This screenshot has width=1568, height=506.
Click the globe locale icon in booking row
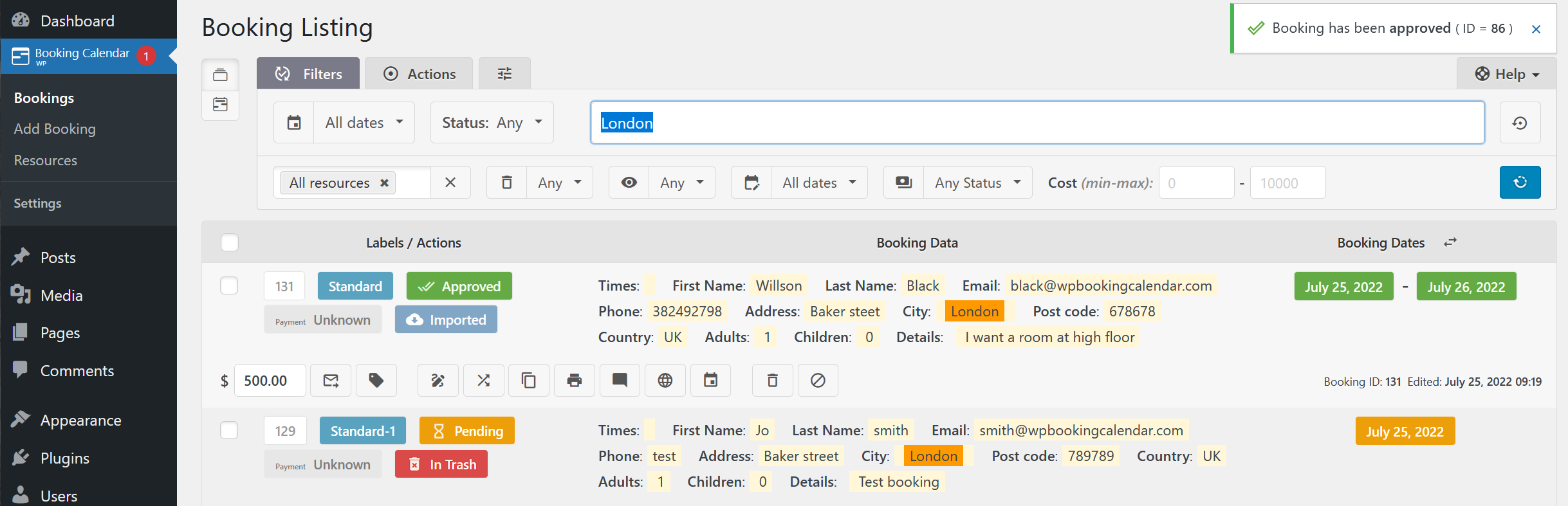tap(665, 381)
